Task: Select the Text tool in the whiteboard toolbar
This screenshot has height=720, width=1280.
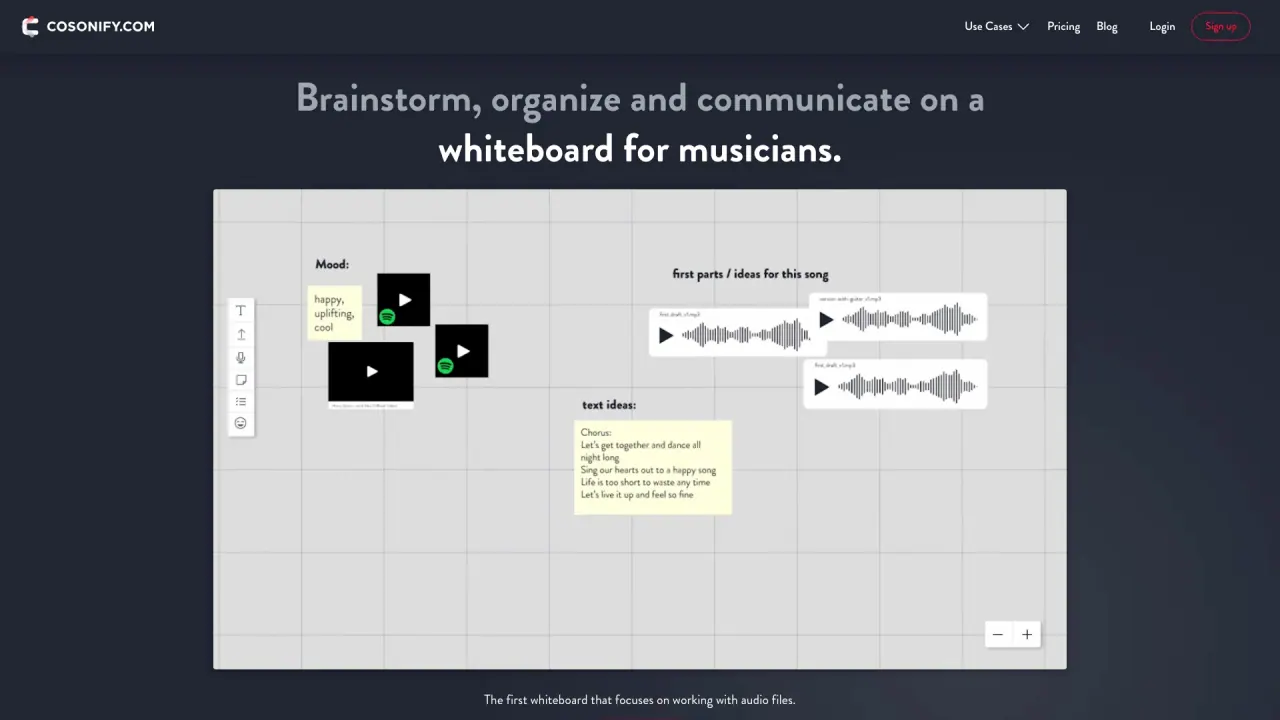Action: (241, 311)
